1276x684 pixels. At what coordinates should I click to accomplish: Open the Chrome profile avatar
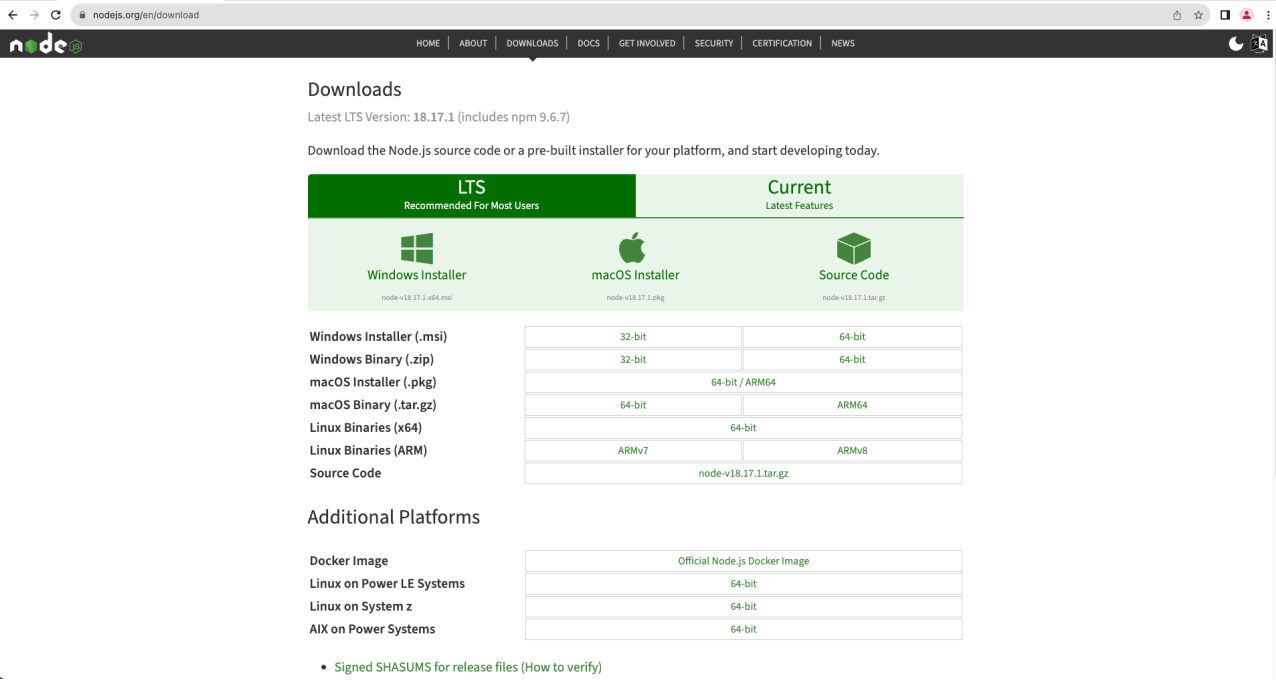[1246, 15]
